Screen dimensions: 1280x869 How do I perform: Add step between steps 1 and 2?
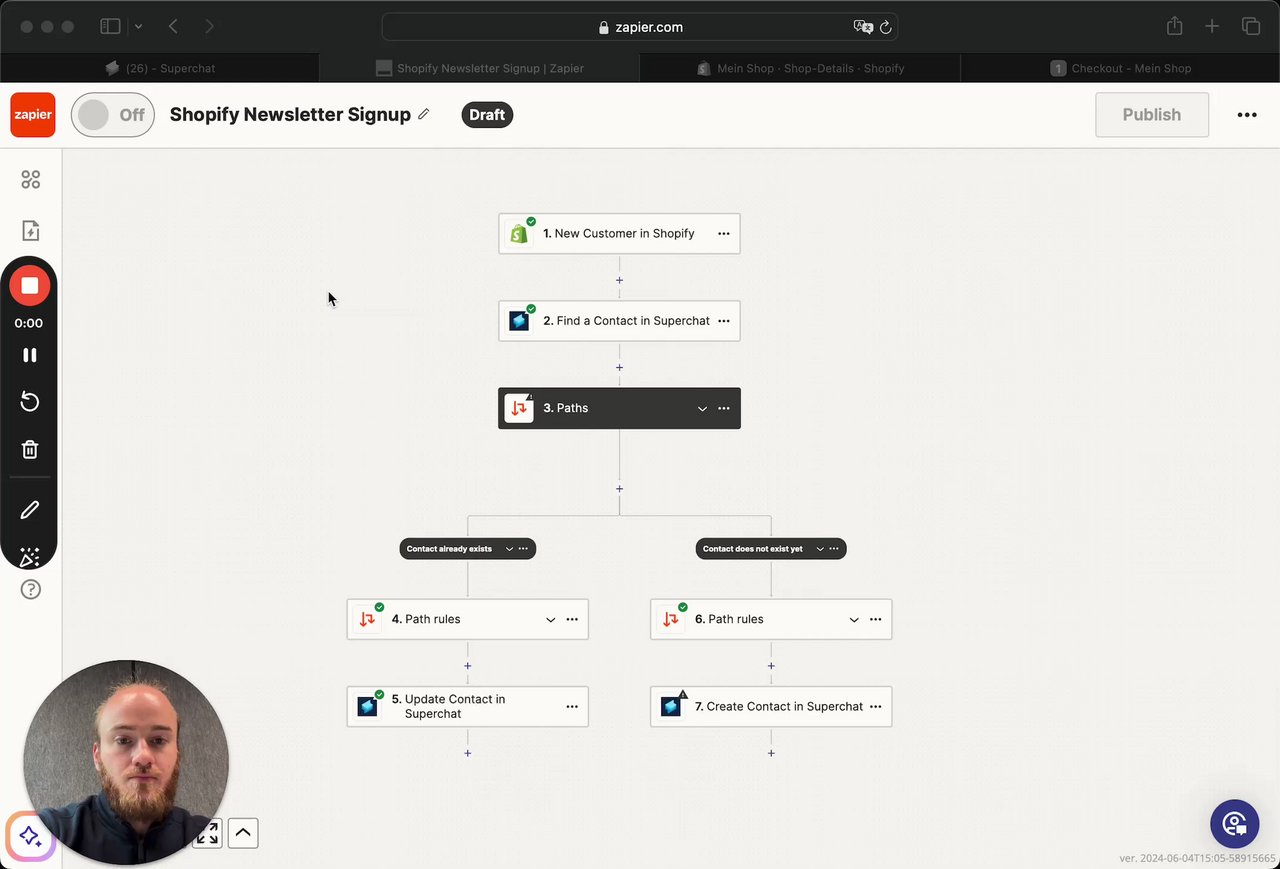(620, 281)
